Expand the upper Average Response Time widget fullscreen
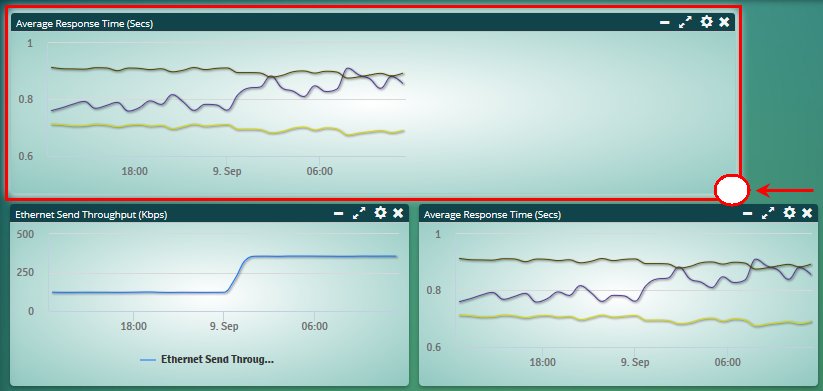The image size is (823, 391). click(x=685, y=22)
